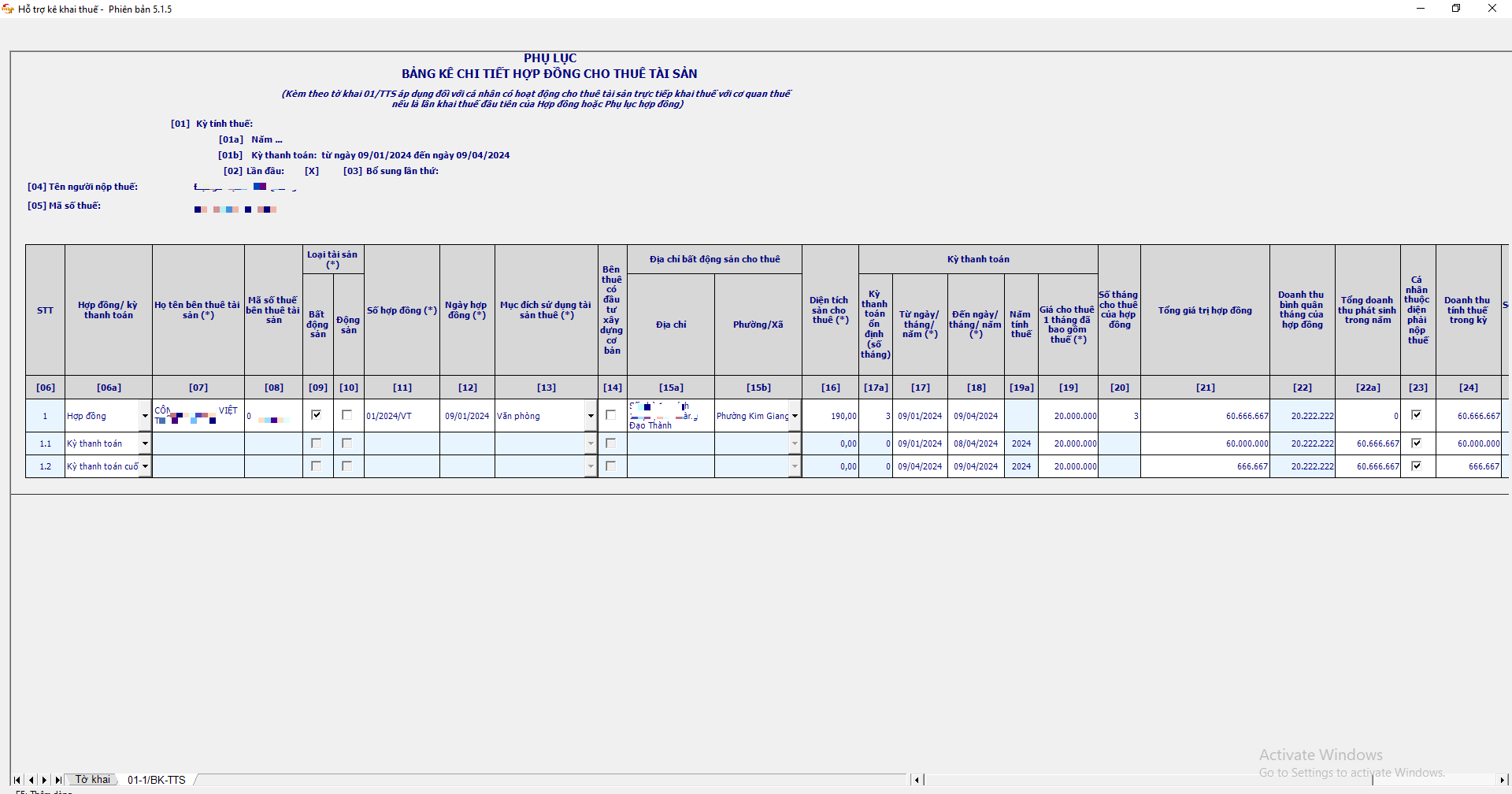
Task: Click horizontal scrollbar right arrow
Action: pyautogui.click(x=1501, y=780)
